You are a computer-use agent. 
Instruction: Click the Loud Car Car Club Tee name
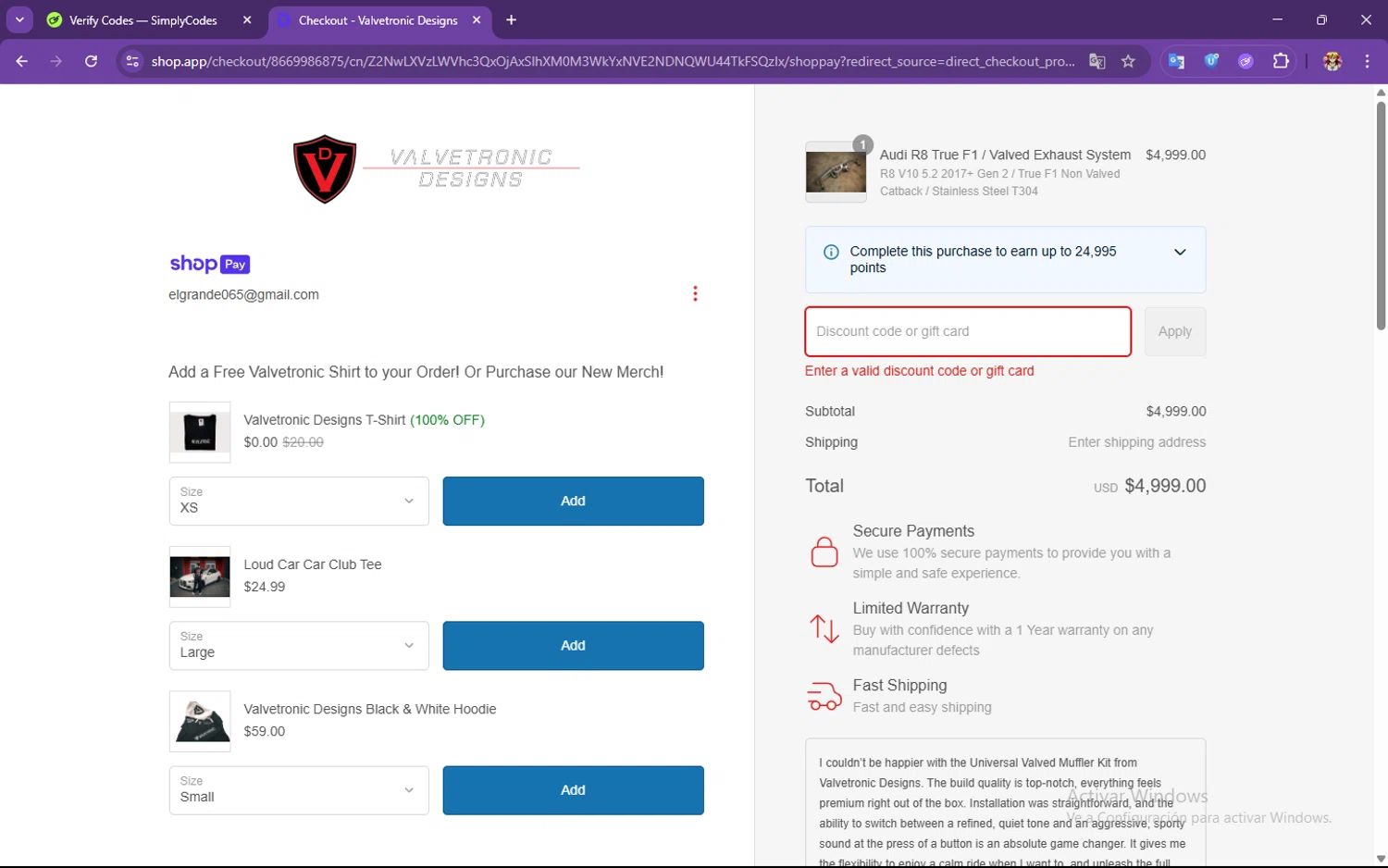pos(313,564)
